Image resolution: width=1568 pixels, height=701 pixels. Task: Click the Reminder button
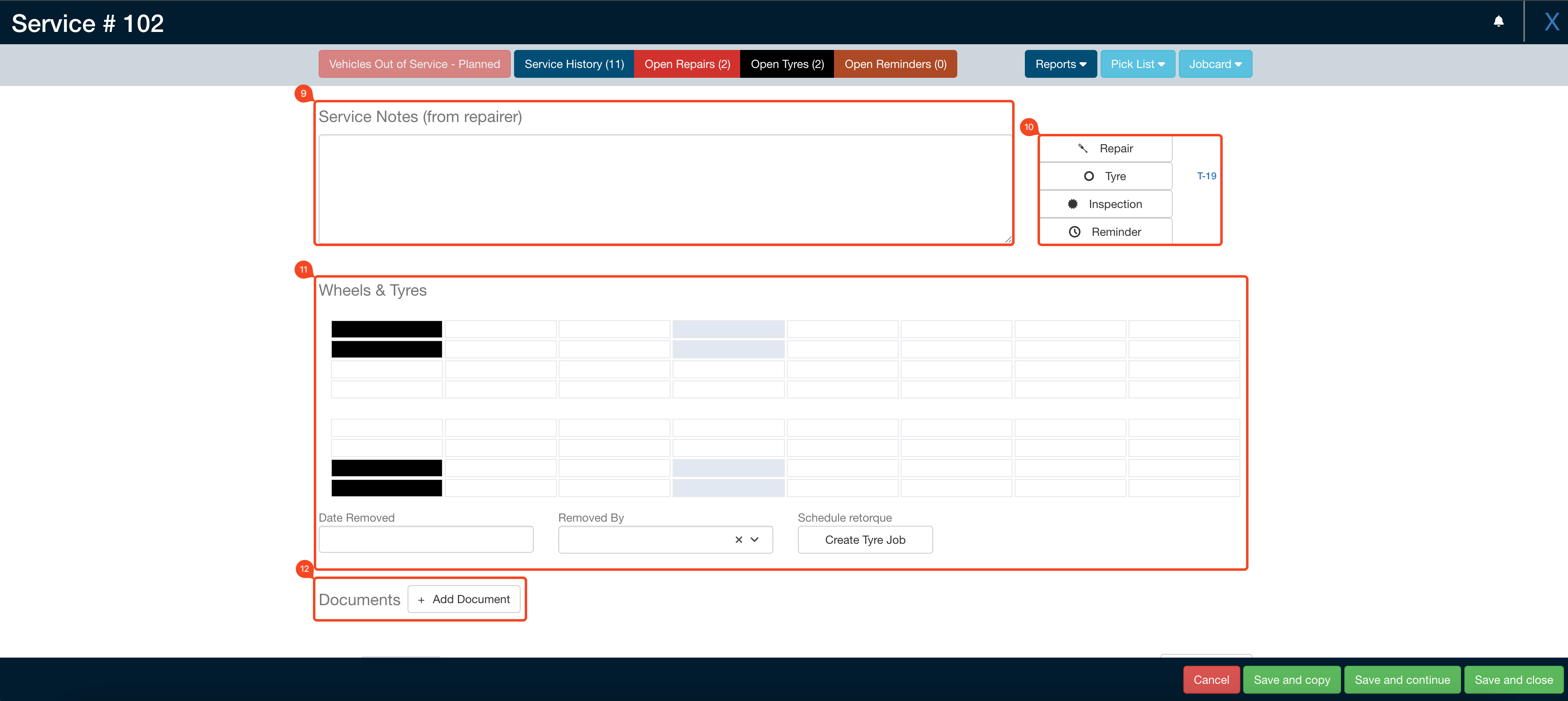click(1106, 232)
